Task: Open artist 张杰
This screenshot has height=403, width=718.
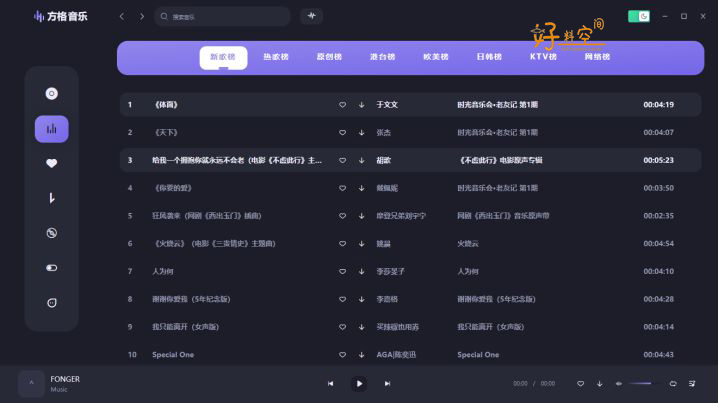Action: pos(384,133)
